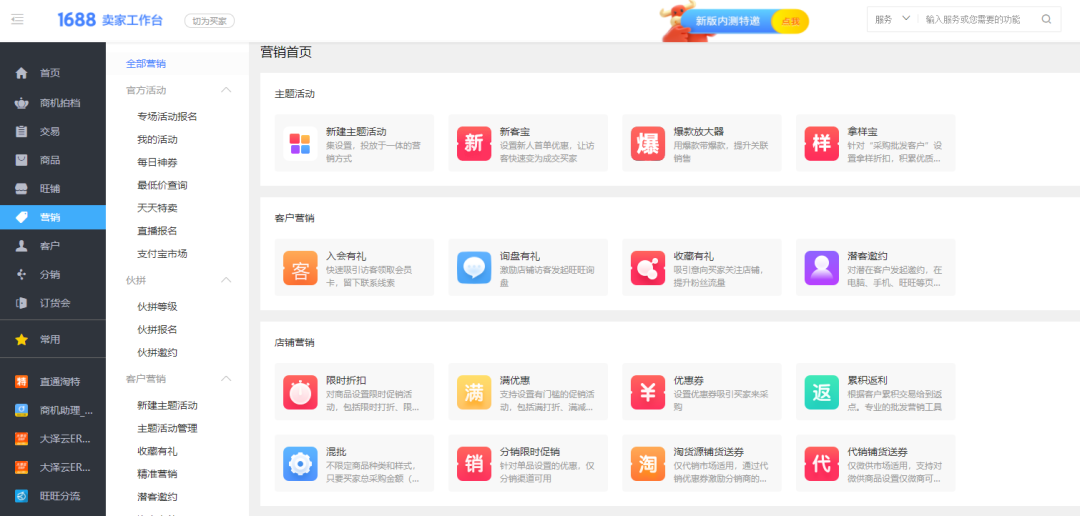Select the 常用 star icon
Viewport: 1080px width, 516px height.
pyautogui.click(x=21, y=340)
